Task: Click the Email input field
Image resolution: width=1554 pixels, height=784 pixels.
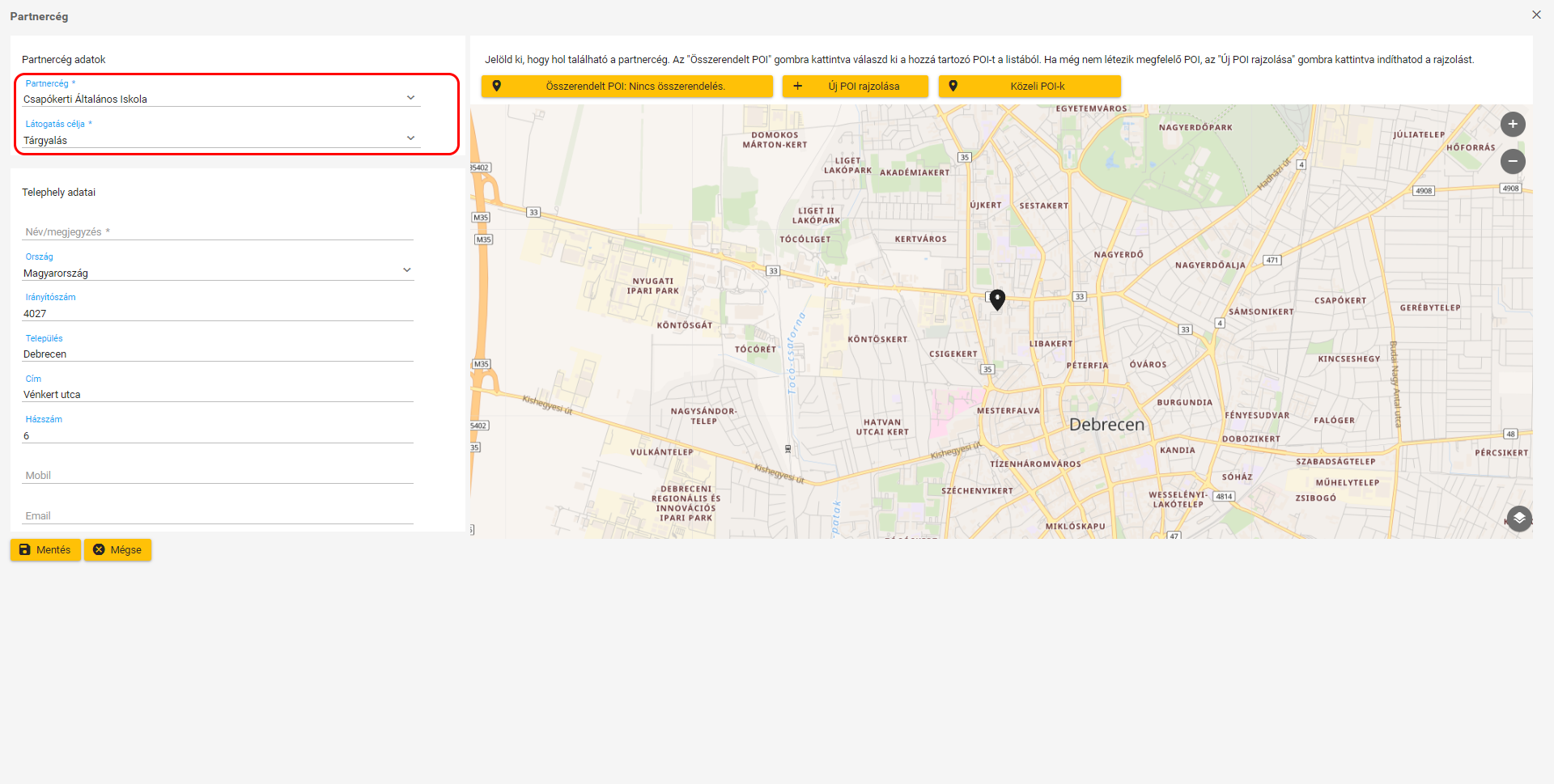Action: click(x=217, y=516)
